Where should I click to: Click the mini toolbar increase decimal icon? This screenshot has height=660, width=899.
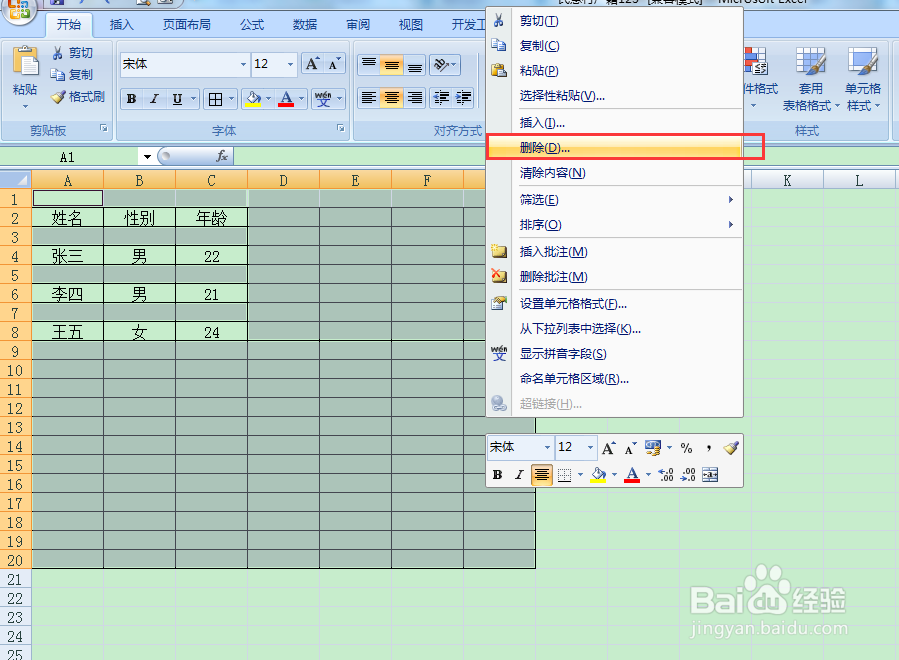[x=666, y=474]
